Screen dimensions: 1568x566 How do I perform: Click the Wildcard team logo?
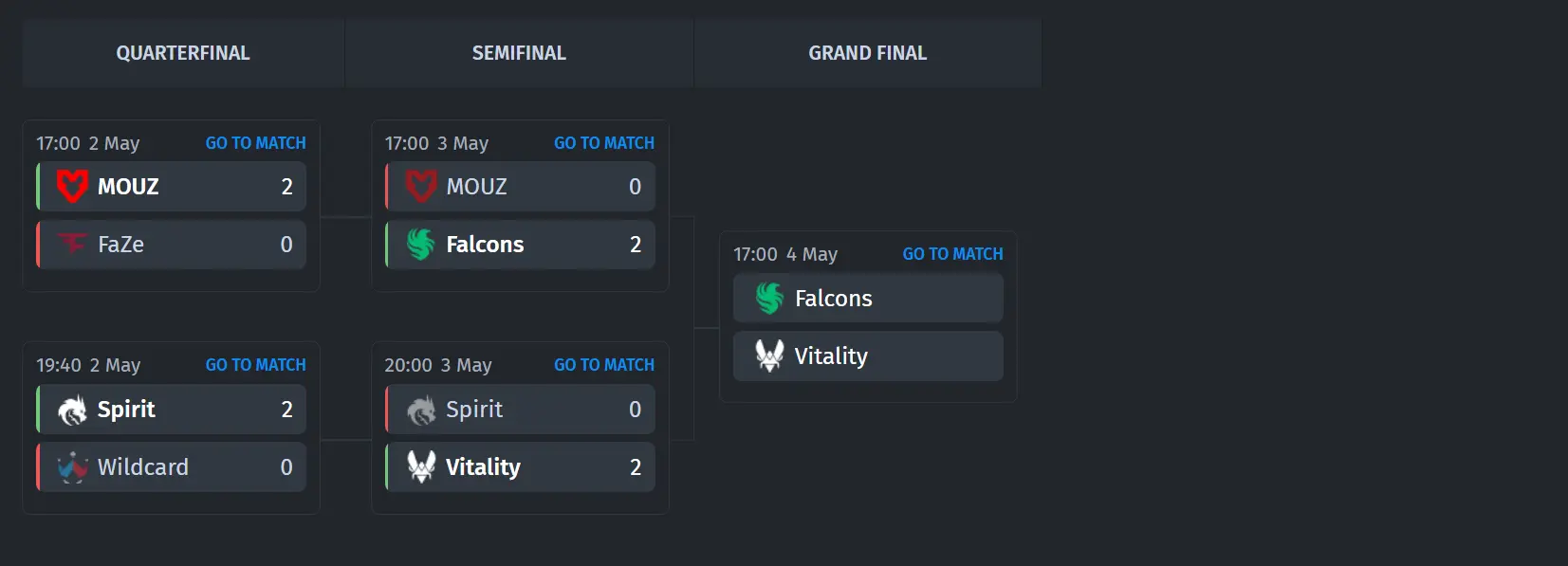[x=72, y=467]
